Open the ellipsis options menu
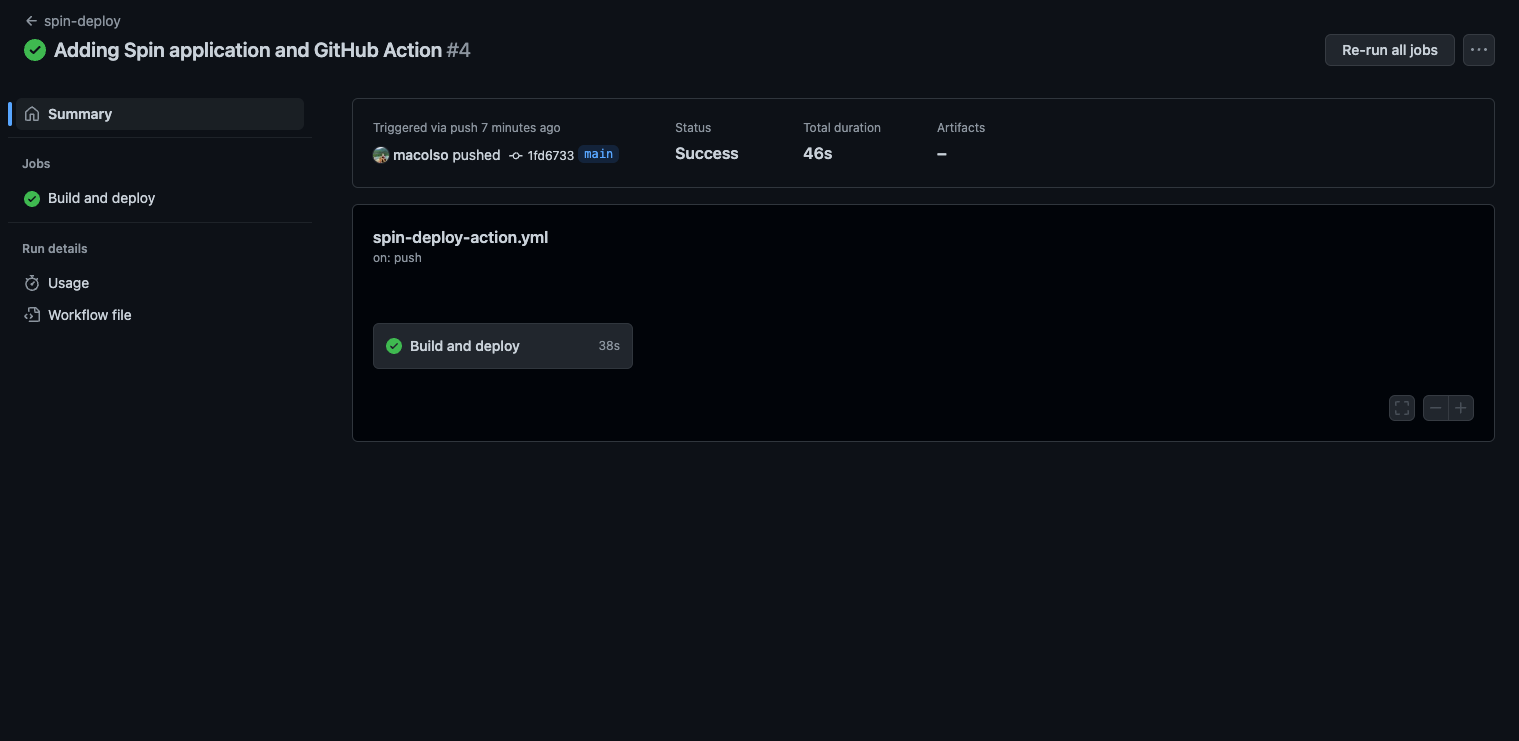This screenshot has width=1519, height=741. pyautogui.click(x=1478, y=49)
